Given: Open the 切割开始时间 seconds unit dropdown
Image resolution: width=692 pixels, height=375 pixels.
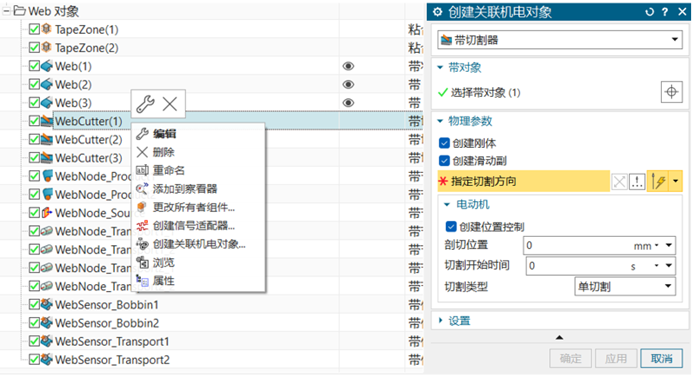Looking at the screenshot, I should point(657,266).
